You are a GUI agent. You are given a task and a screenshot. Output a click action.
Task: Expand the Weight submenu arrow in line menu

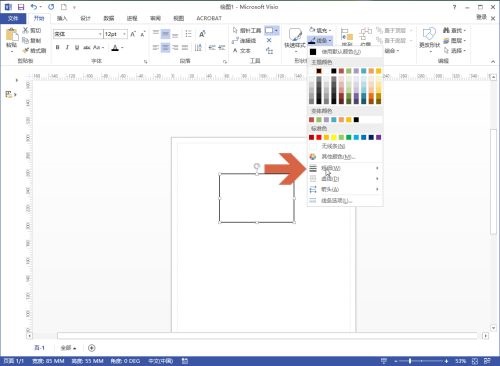coord(377,168)
